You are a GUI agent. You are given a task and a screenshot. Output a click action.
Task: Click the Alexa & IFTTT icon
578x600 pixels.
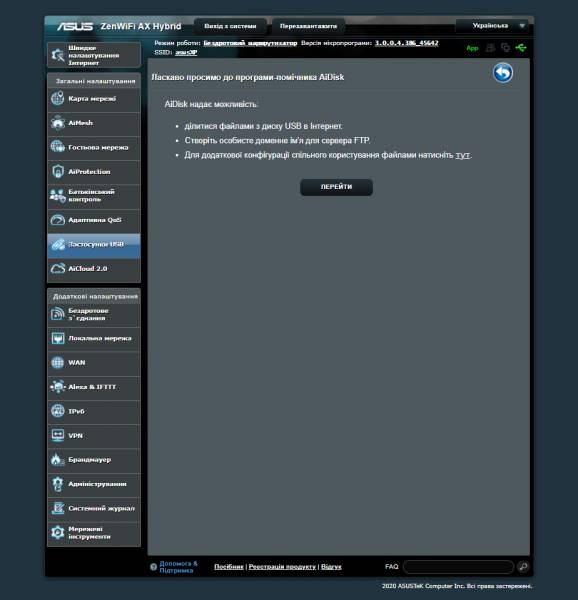point(58,387)
